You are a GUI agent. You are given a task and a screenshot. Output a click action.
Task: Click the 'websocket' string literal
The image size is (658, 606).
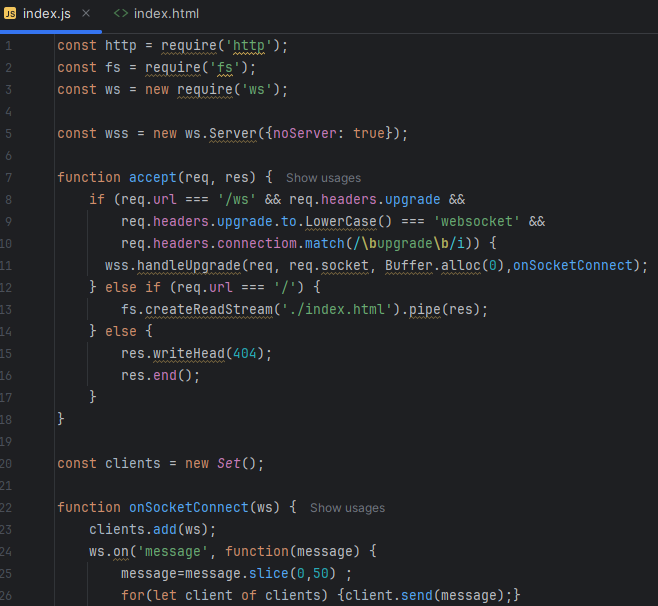pos(477,221)
